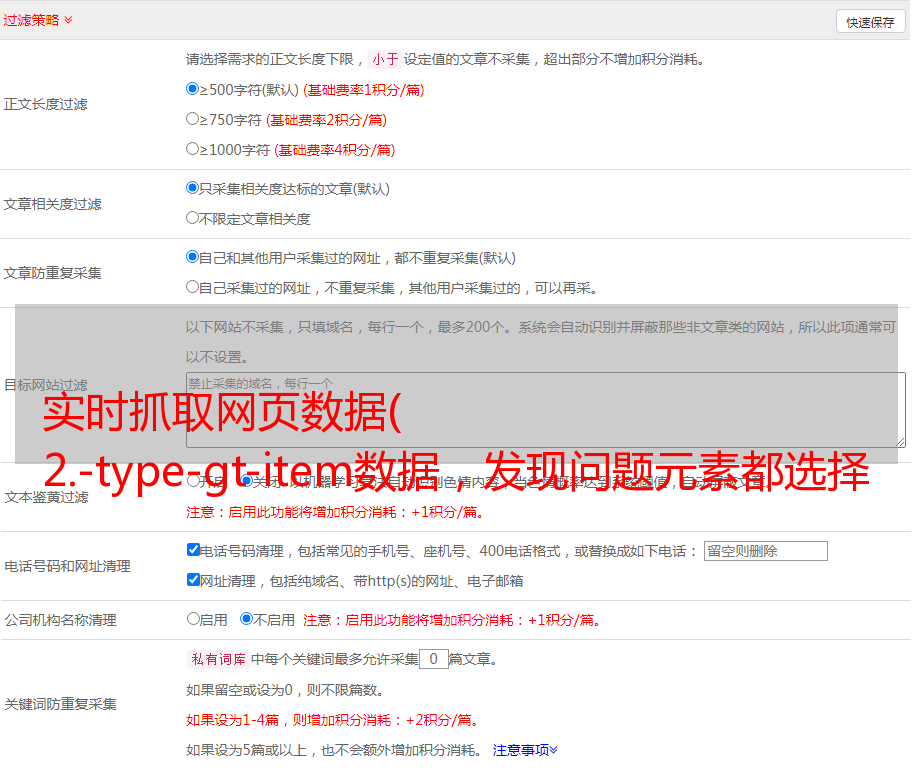This screenshot has height=768, width=912.
Task: Click the 如果设为1-4篇 warning text
Action: 334,720
